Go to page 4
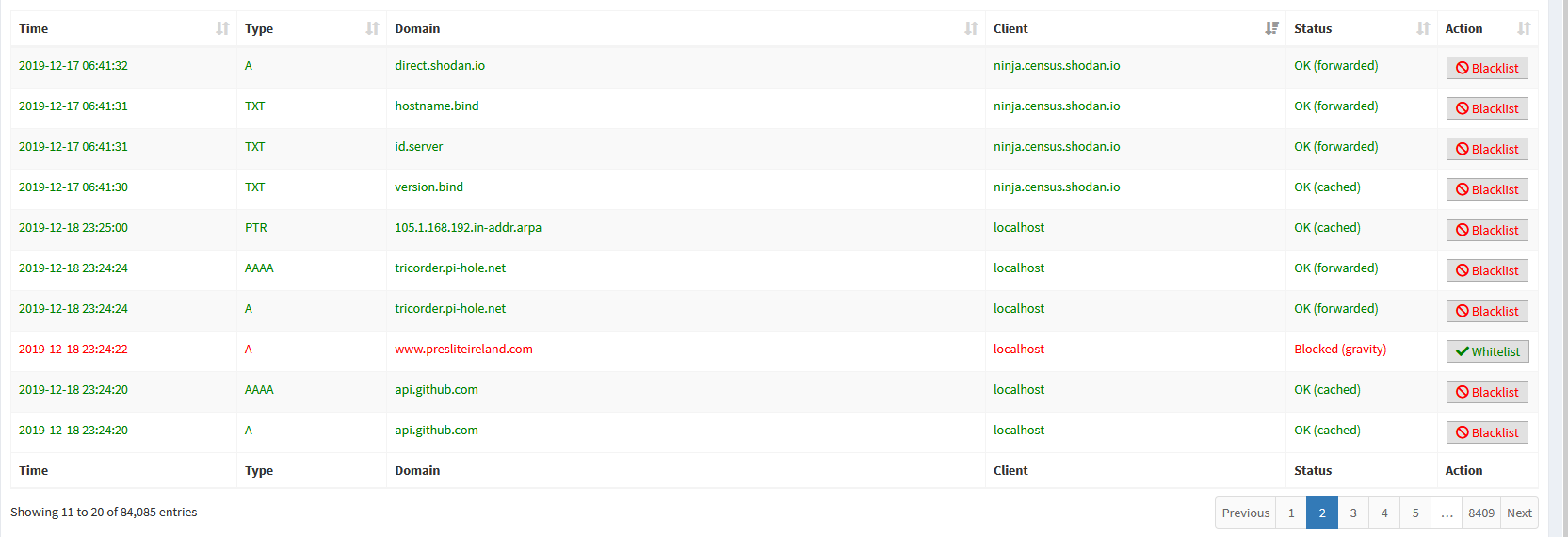 (1384, 513)
